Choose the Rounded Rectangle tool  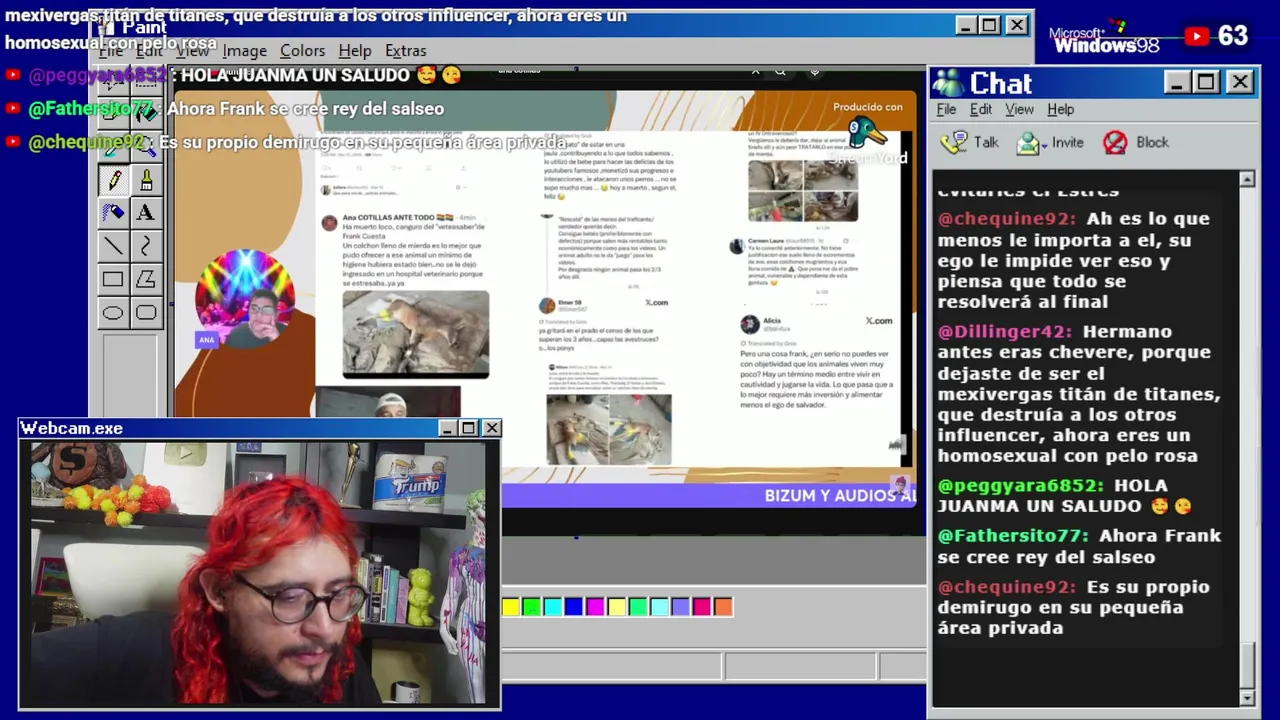[x=146, y=313]
